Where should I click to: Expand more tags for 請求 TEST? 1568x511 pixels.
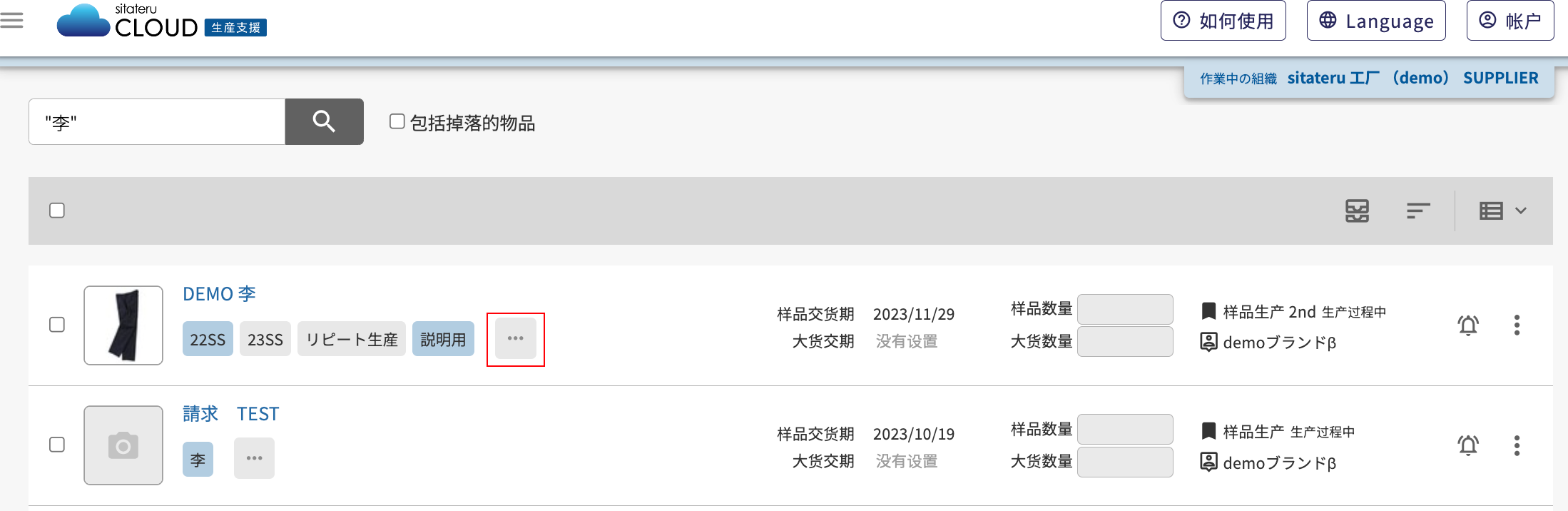coord(255,458)
